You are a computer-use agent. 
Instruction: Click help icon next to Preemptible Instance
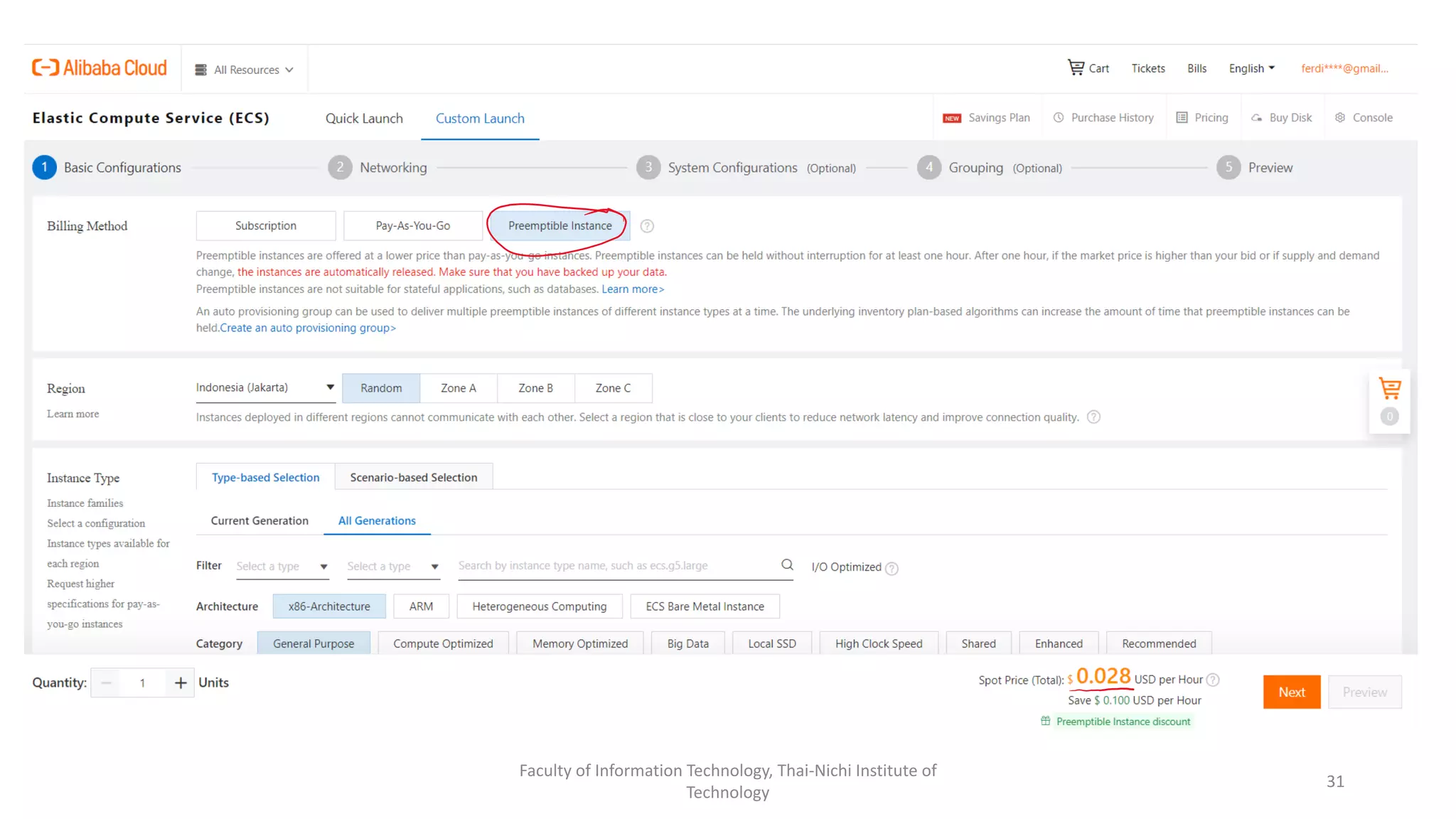point(647,226)
